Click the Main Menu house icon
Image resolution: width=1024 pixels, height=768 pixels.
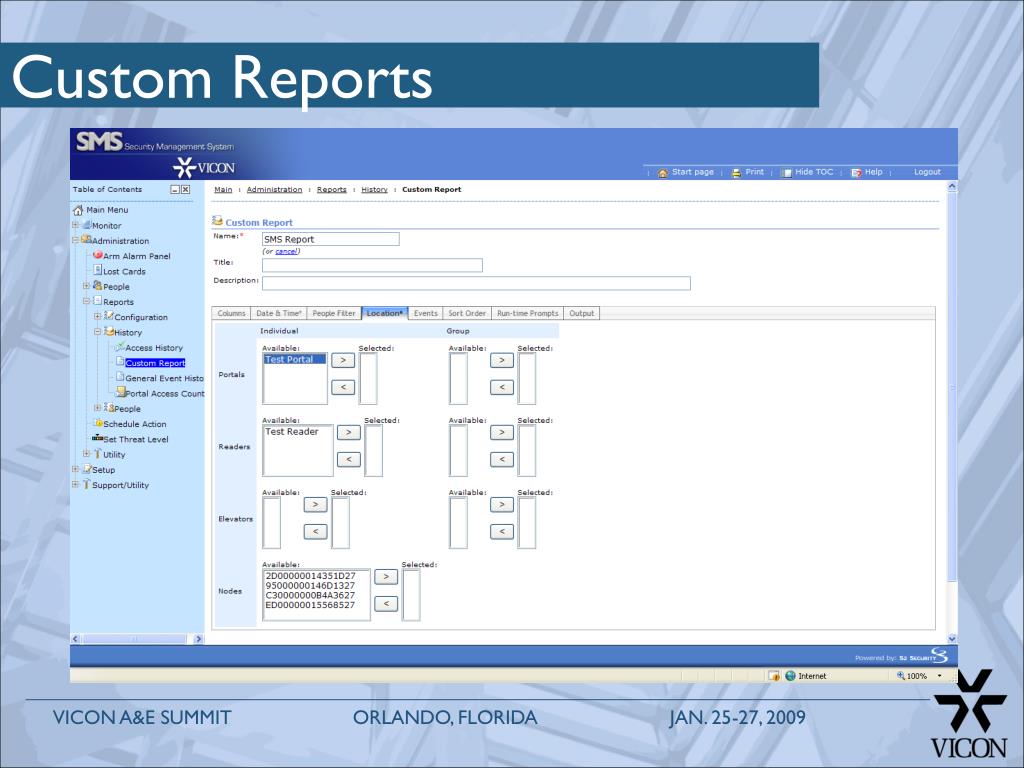click(x=78, y=210)
